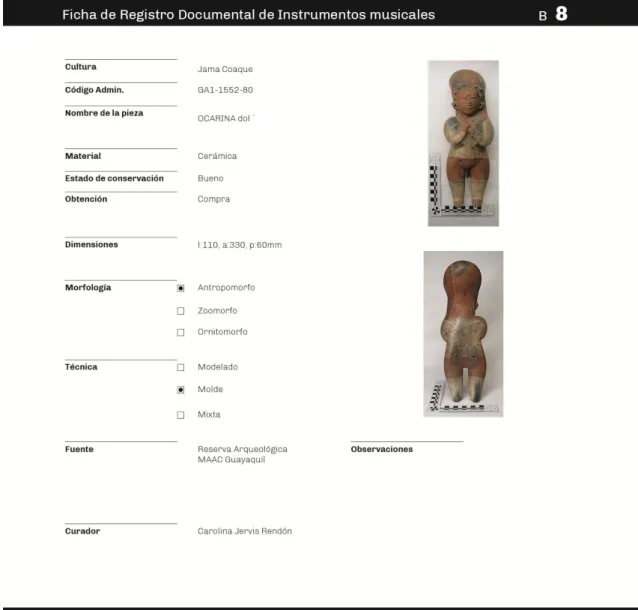The image size is (638, 610).
Task: Click the 'Técnica' section label
Action: coord(81,367)
